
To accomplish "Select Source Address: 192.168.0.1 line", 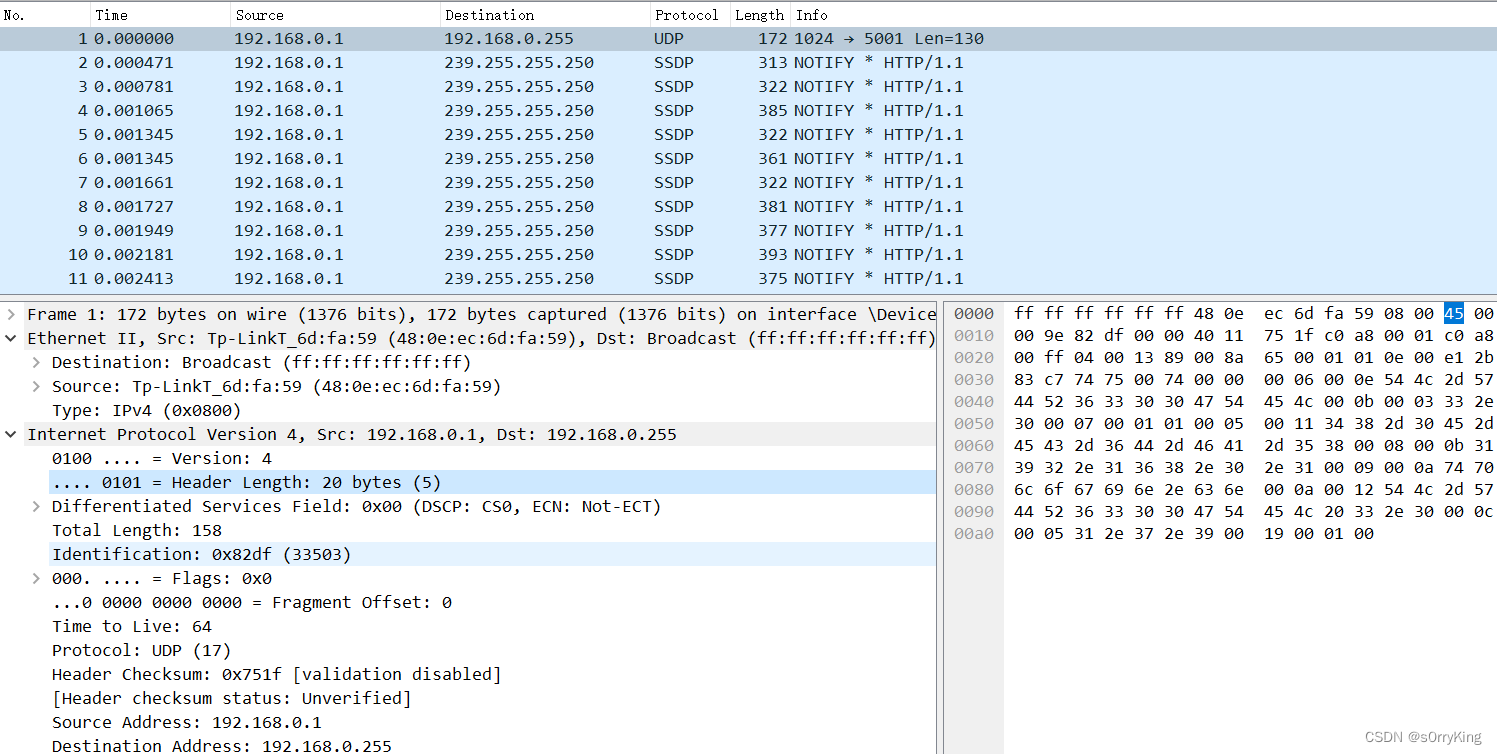I will (186, 722).
